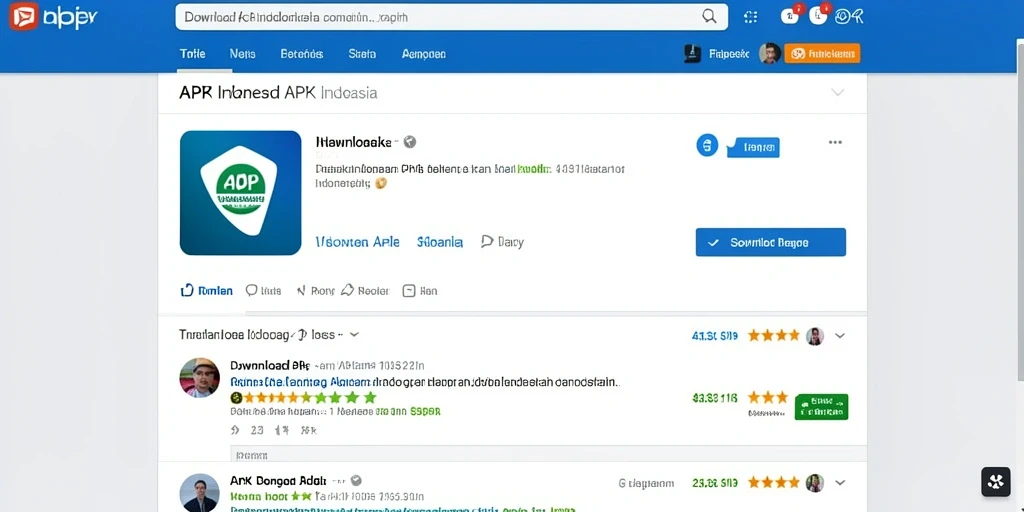Open the Betendes tab
Screen dimensions: 1024x512
(302, 54)
